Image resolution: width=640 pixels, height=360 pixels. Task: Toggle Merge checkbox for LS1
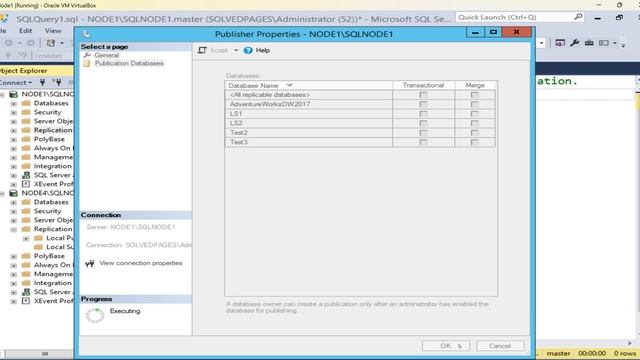[x=474, y=113]
